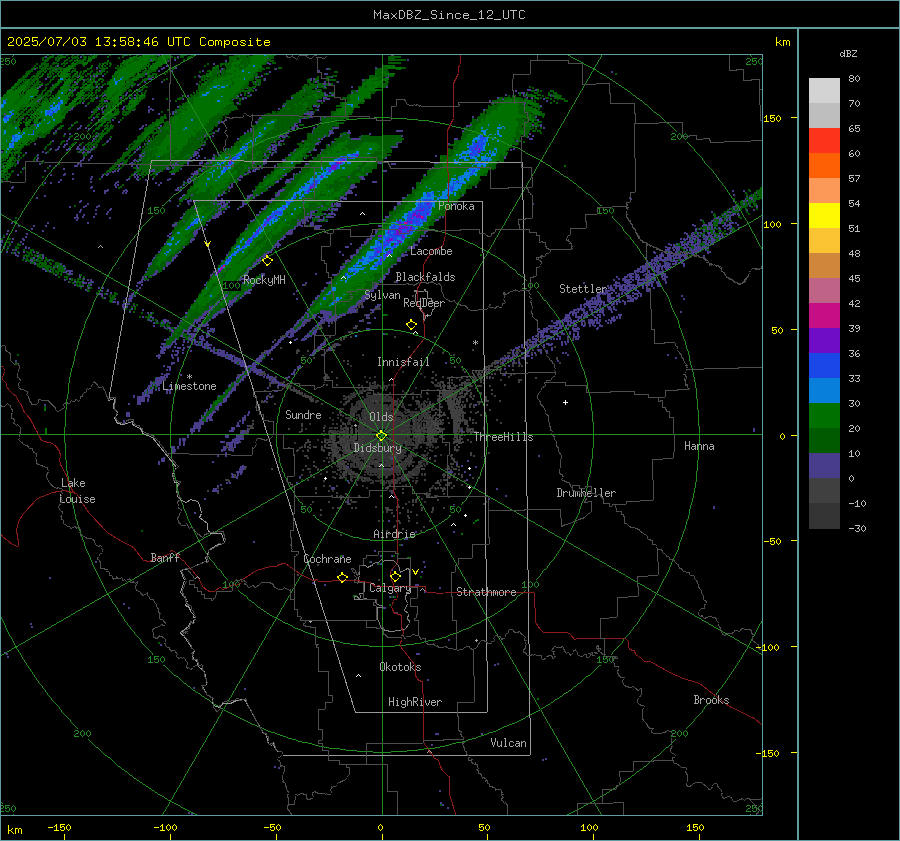The image size is (900, 841).
Task: Click the Lacombe city label
Action: [x=431, y=251]
